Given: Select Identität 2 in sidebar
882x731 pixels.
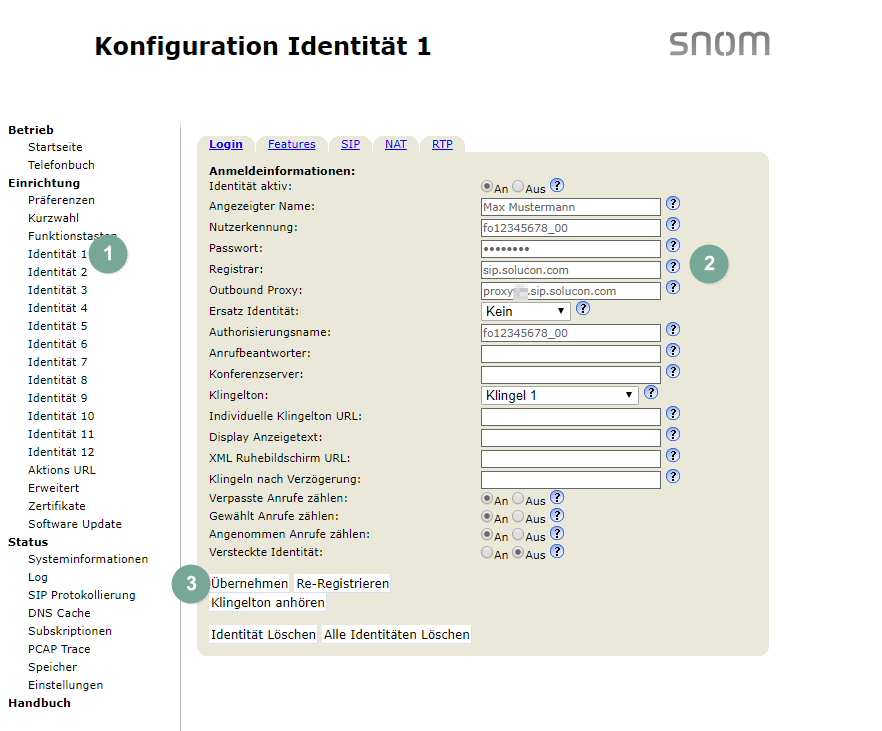Looking at the screenshot, I should point(57,272).
